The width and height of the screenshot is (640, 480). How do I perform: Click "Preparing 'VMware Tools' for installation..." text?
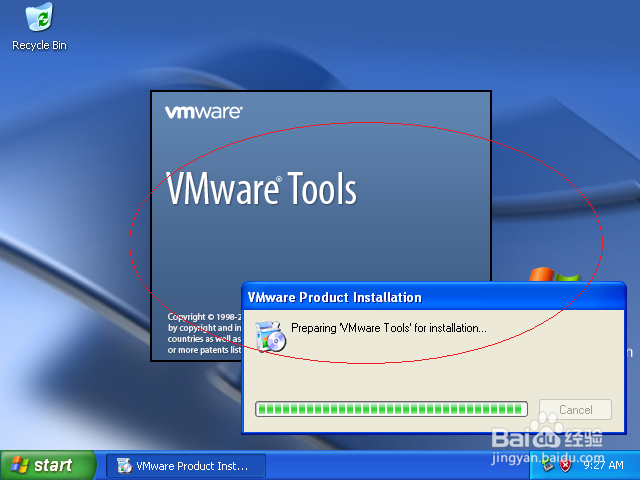click(x=389, y=328)
